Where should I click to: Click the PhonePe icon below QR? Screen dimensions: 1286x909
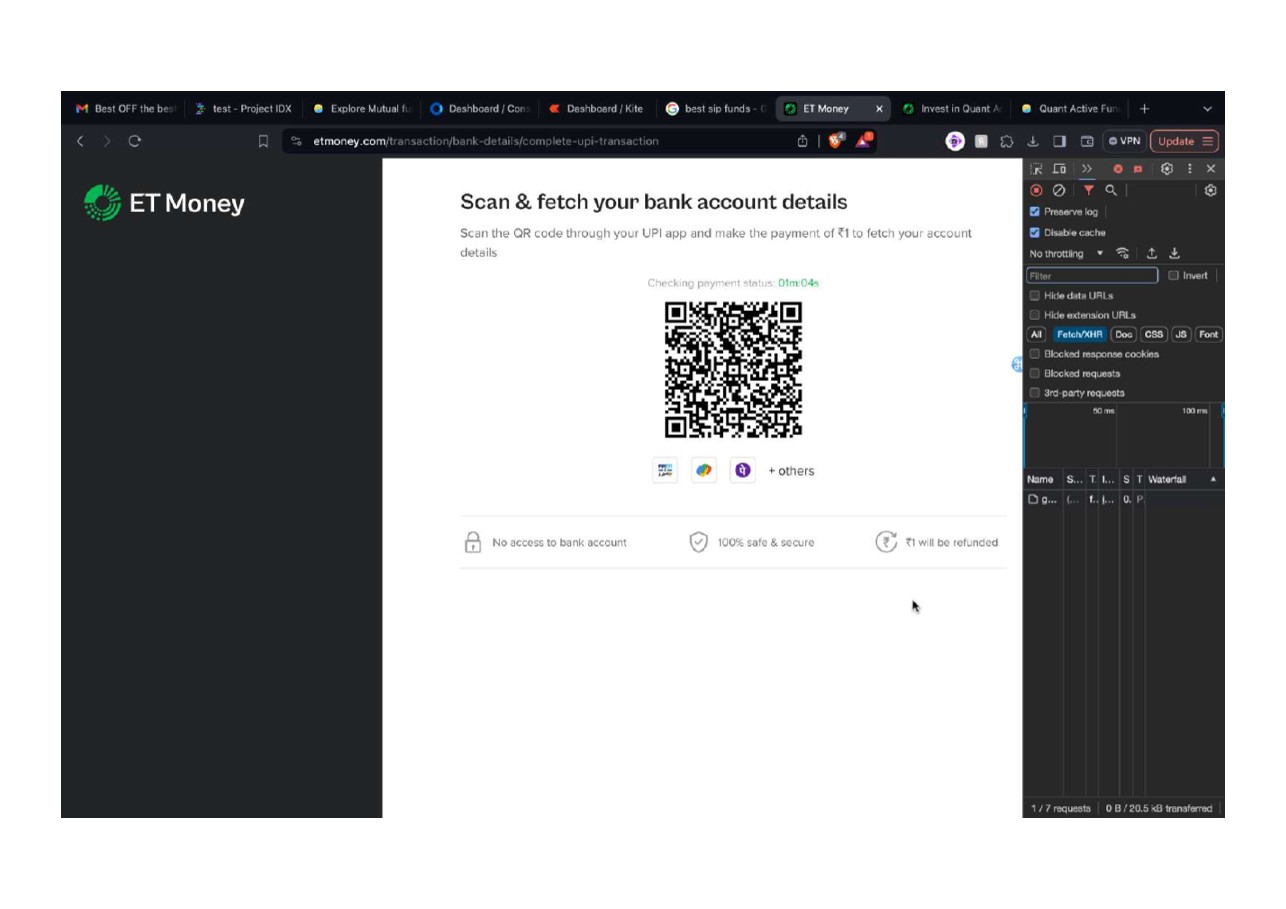[x=742, y=470]
